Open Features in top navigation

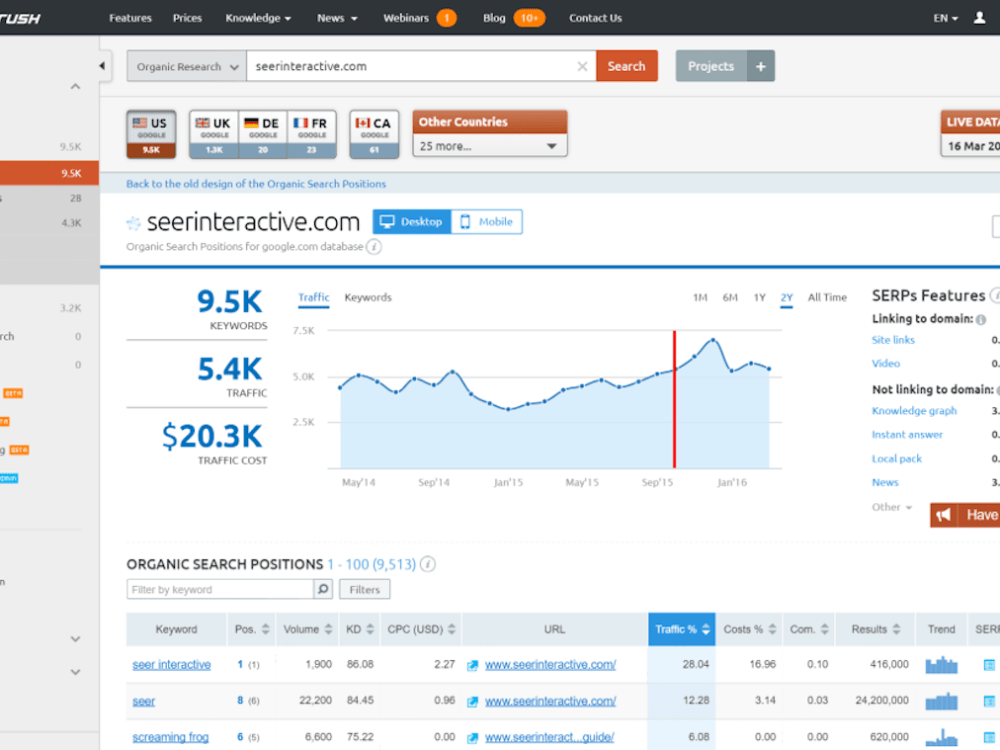click(x=130, y=18)
